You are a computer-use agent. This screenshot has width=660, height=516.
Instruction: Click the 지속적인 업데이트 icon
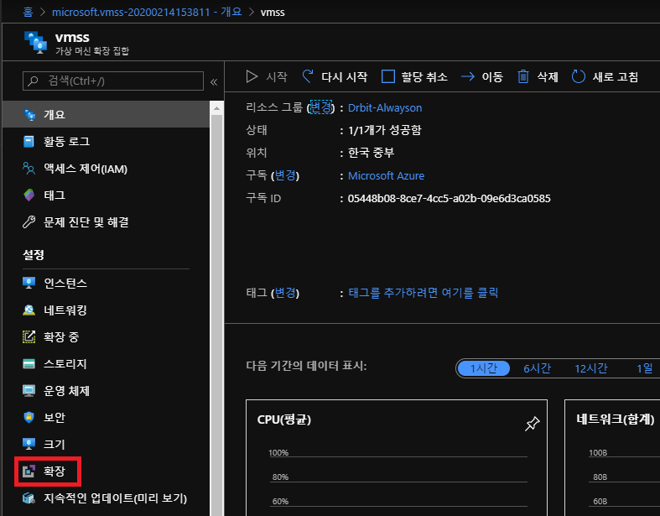[x=29, y=498]
